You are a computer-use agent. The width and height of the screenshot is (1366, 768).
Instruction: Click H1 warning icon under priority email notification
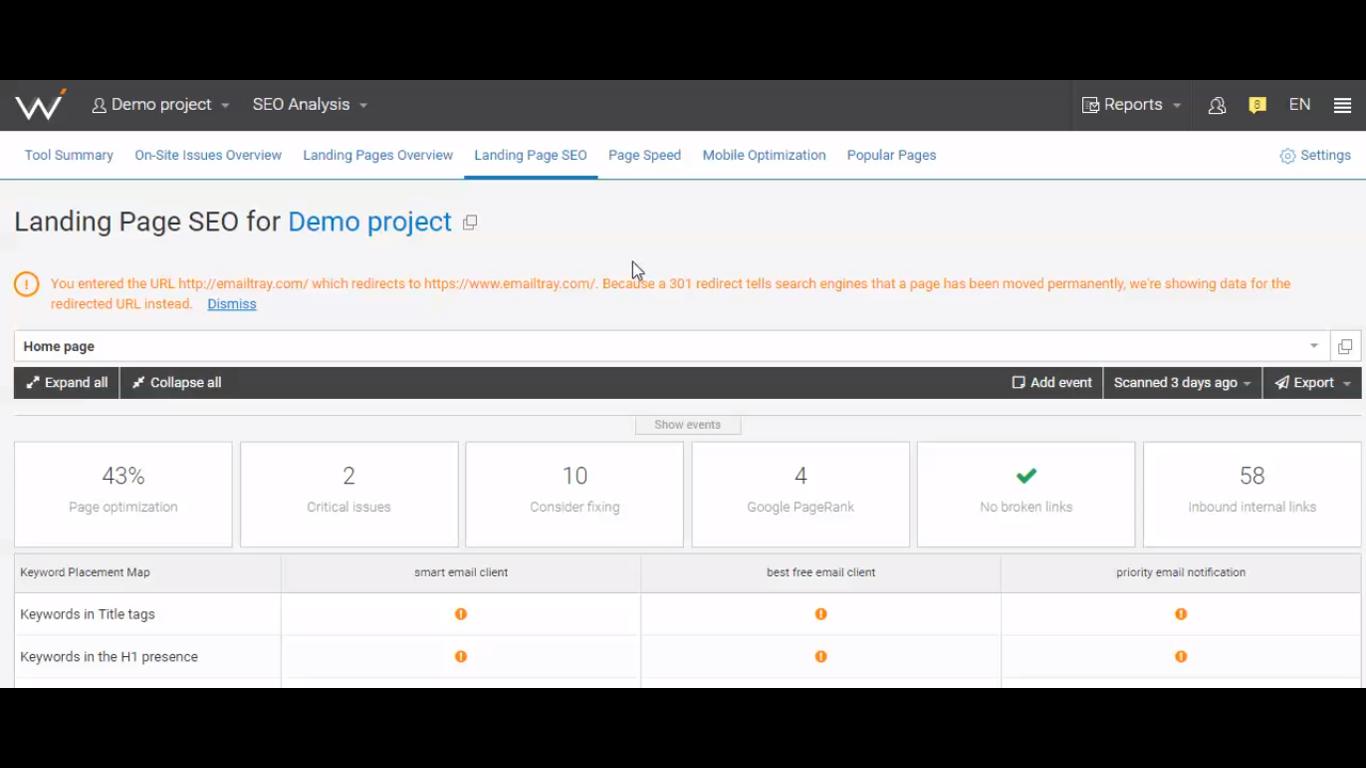(x=1181, y=657)
